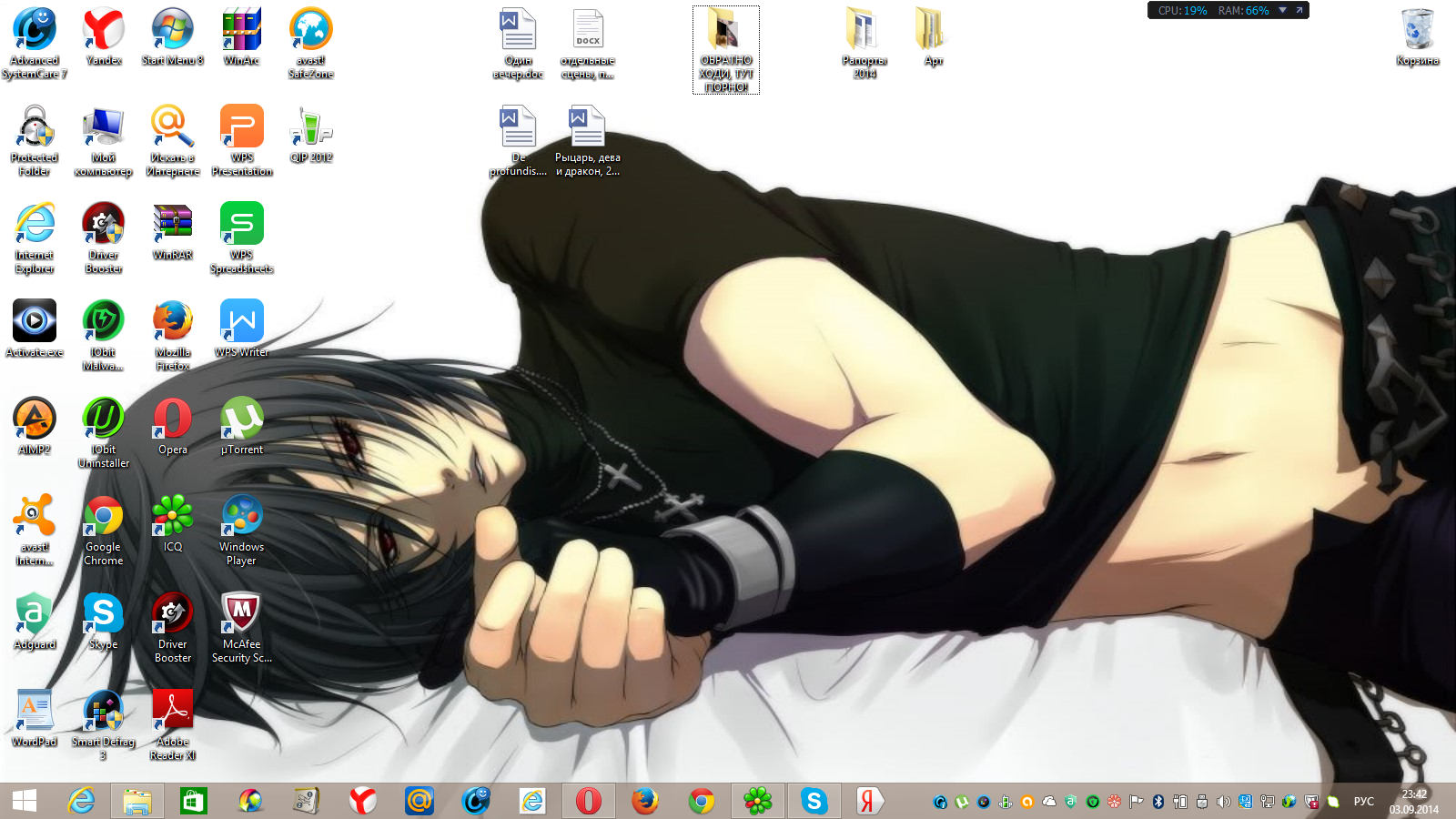Open the Корзина recycle bin

pos(1418,36)
